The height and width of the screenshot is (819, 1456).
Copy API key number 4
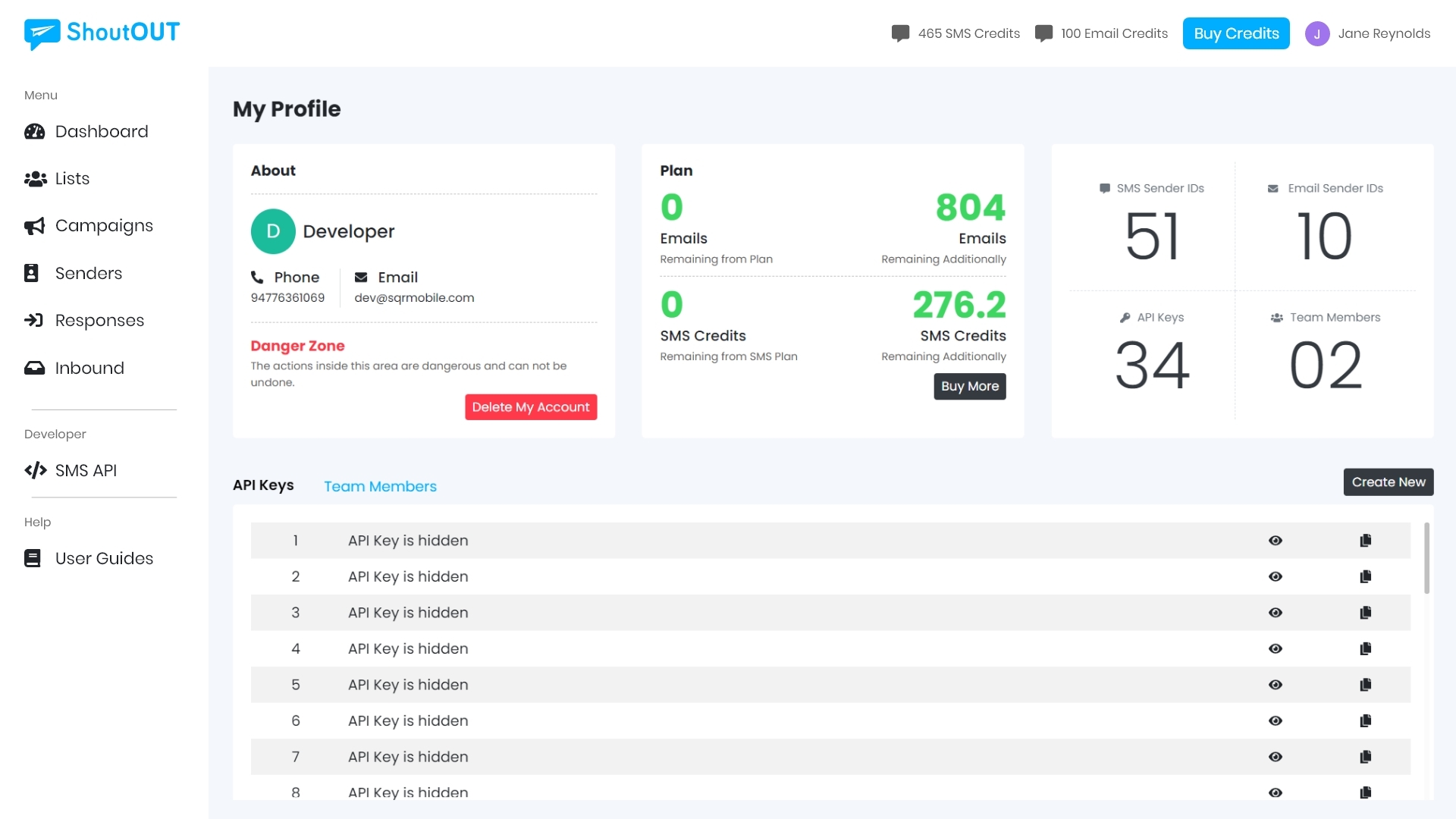1365,649
